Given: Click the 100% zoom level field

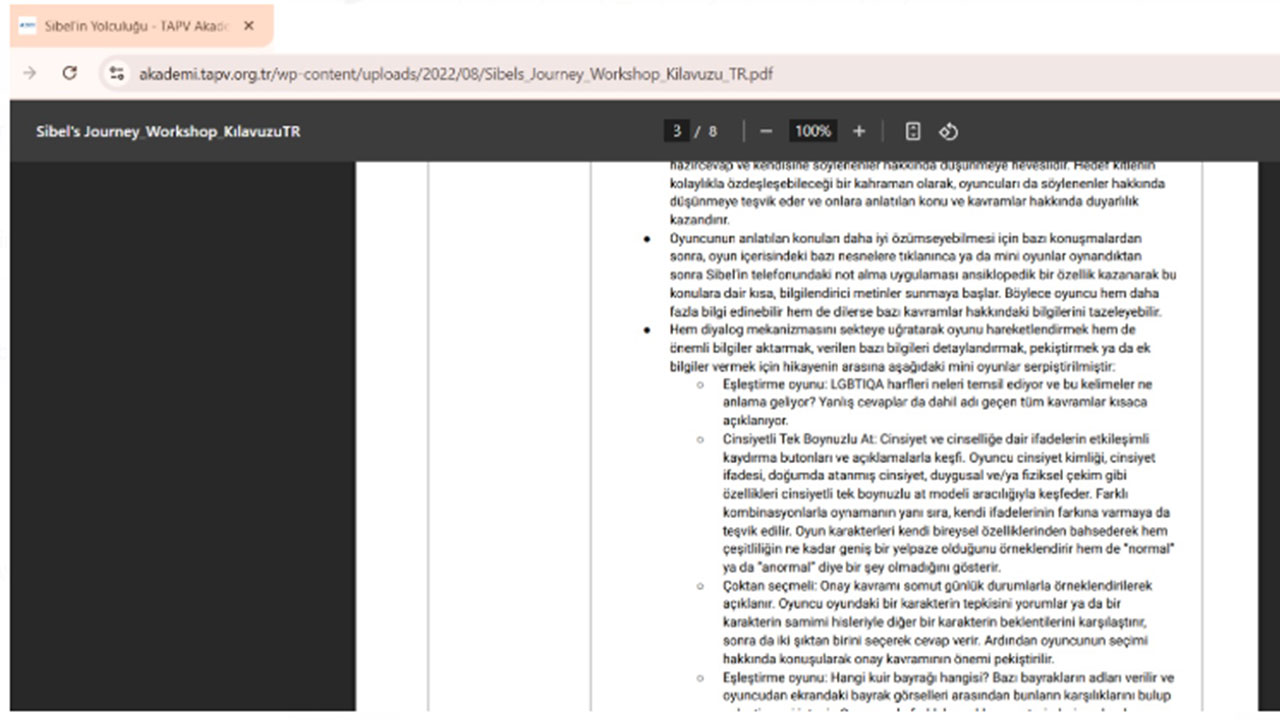Looking at the screenshot, I should pyautogui.click(x=812, y=131).
